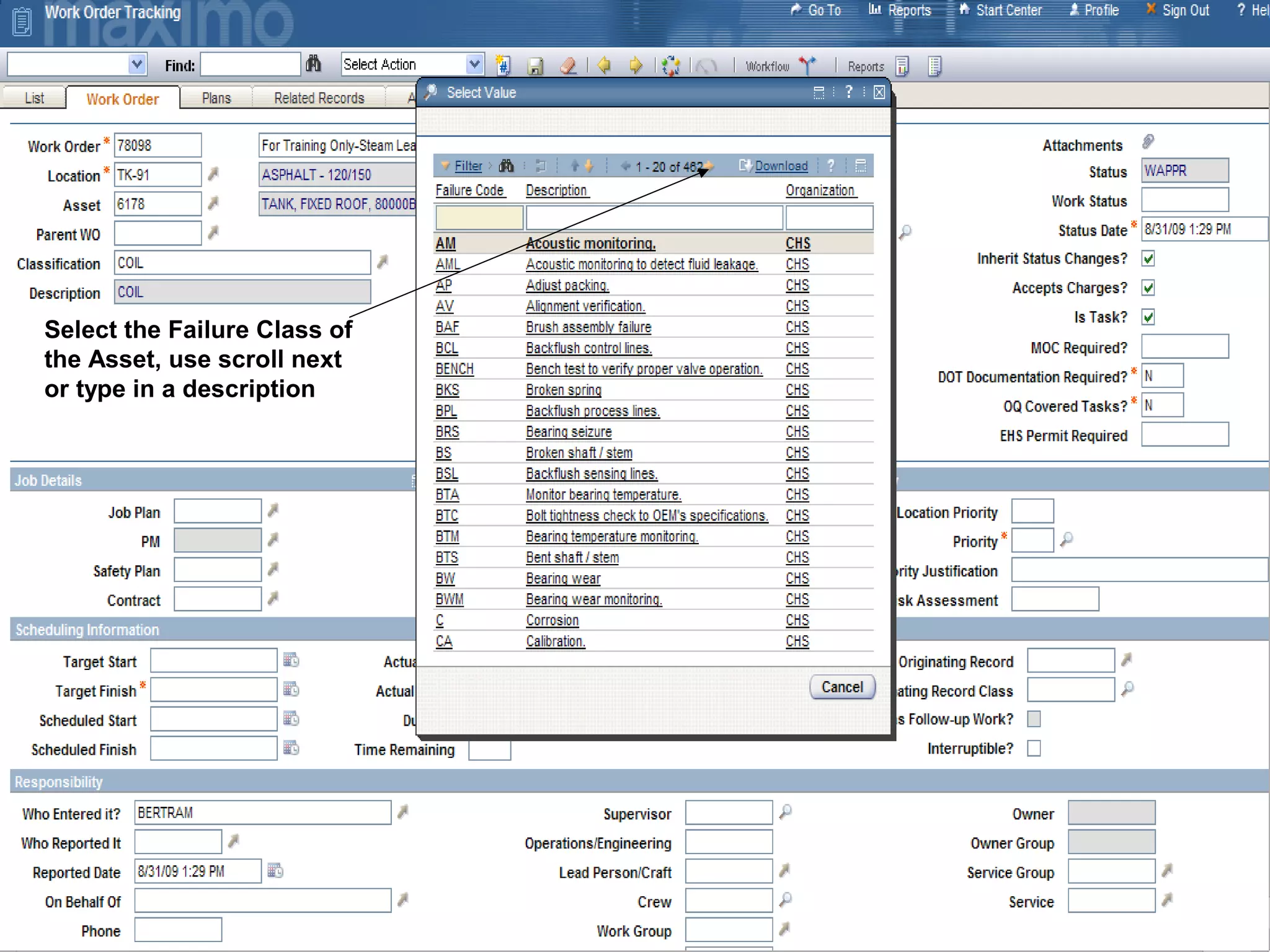Click the Failure Code filter input field
The image size is (1270, 952).
(x=479, y=218)
